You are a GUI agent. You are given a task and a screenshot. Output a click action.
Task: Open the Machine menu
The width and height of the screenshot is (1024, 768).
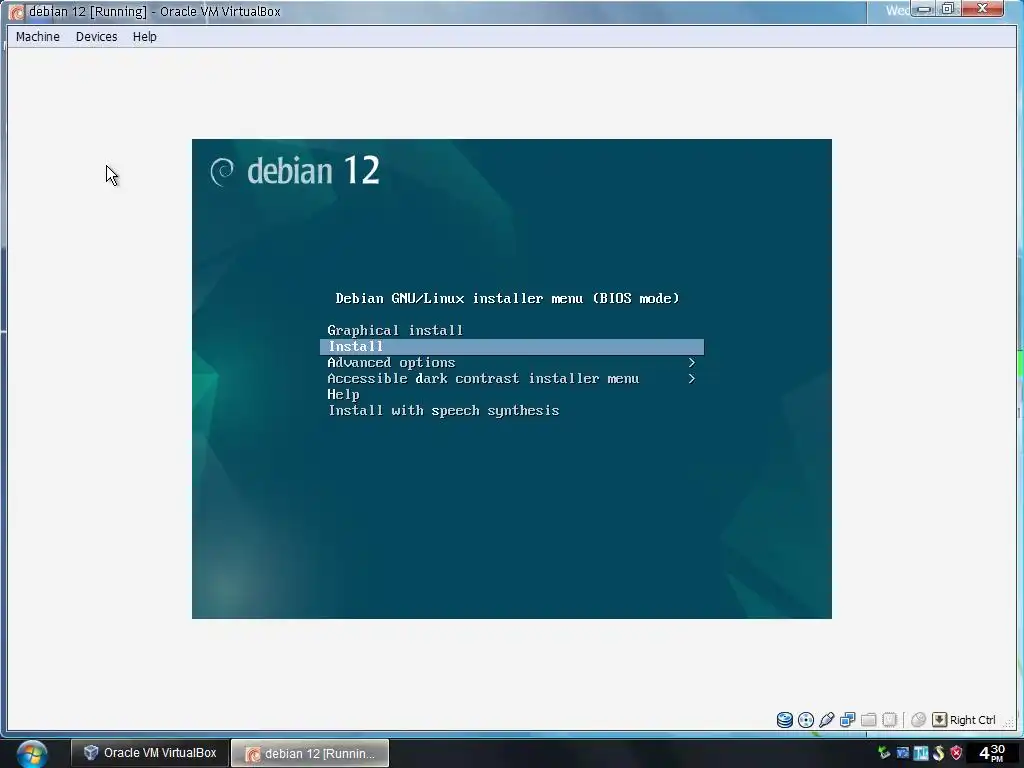click(x=37, y=37)
